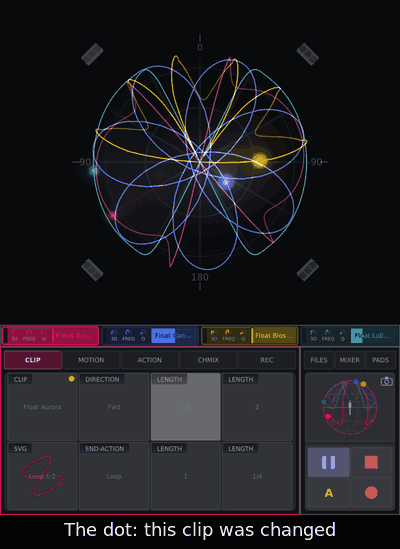Click the top-left speaker icon
Screen dimensions: 400x549
click(x=92, y=54)
